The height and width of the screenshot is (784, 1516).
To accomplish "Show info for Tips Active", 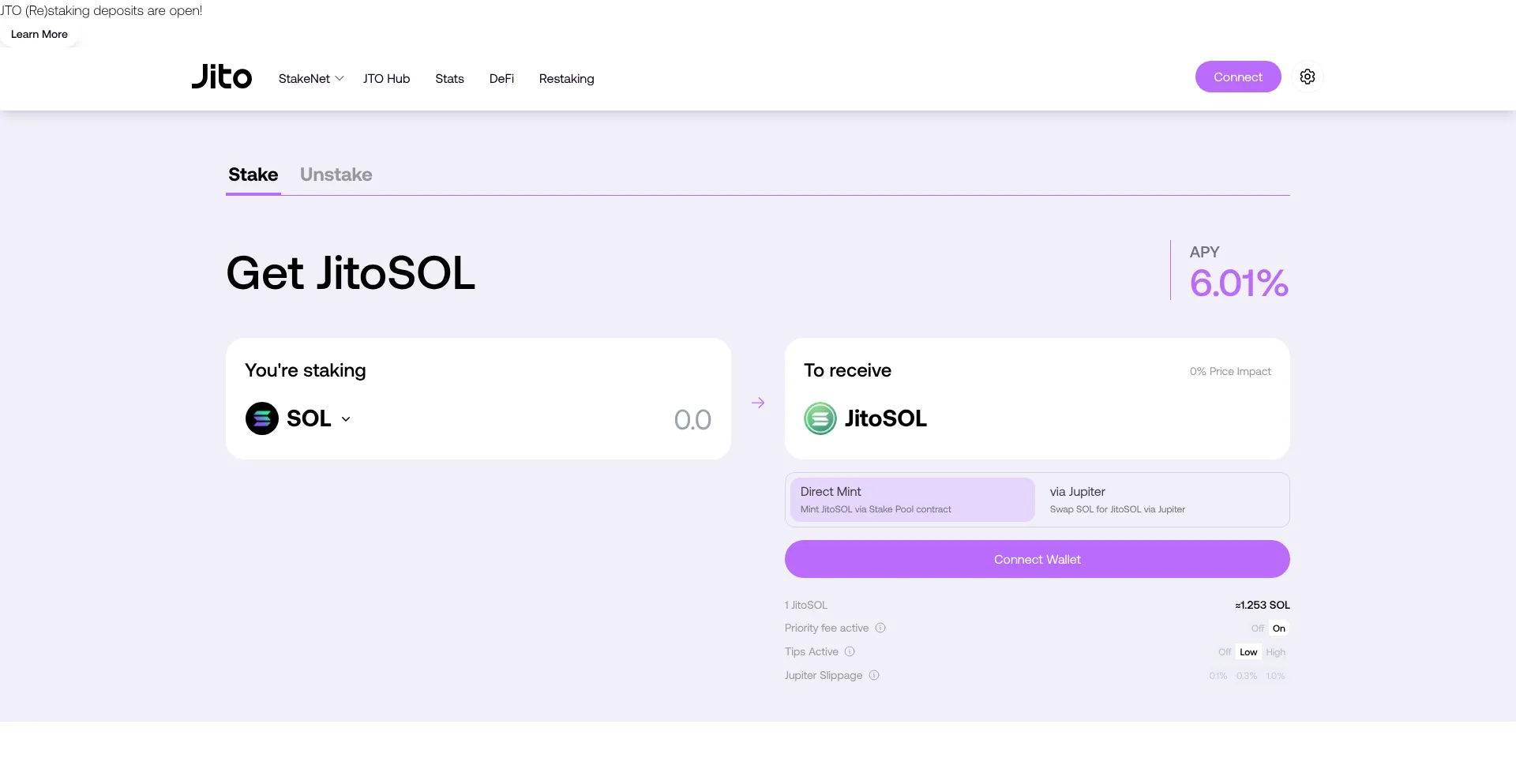I will coord(850,652).
